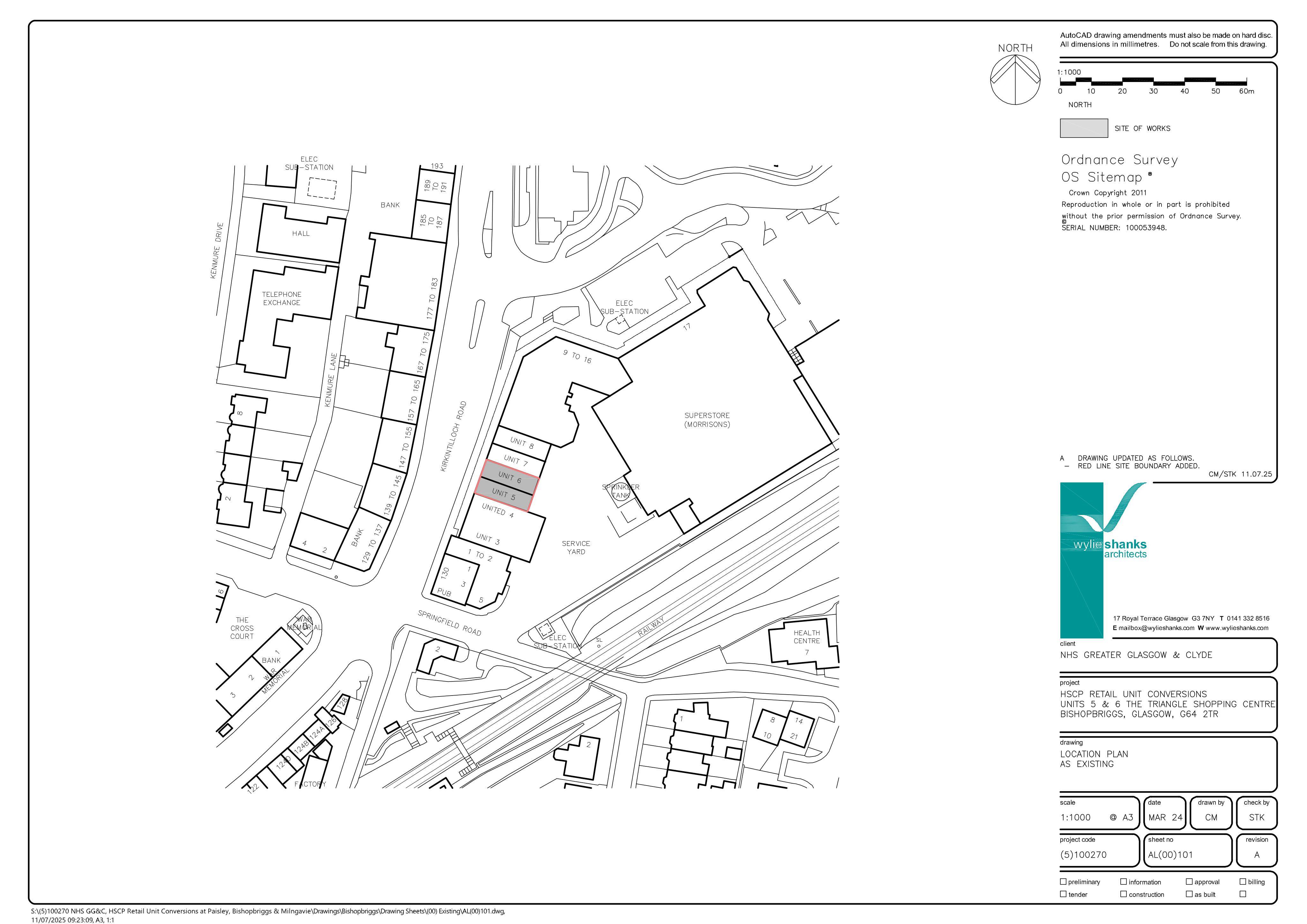The height and width of the screenshot is (924, 1307).
Task: Click the SUPERSTORE (MORRISONS) label
Action: (707, 420)
